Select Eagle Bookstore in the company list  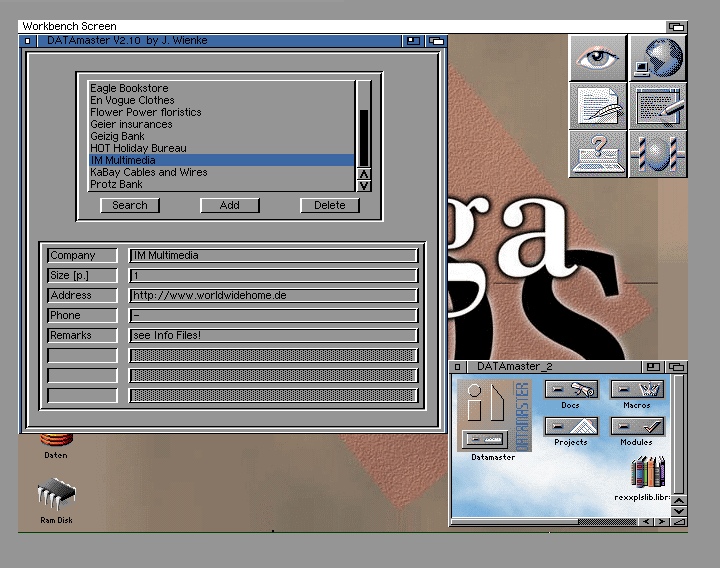point(129,89)
